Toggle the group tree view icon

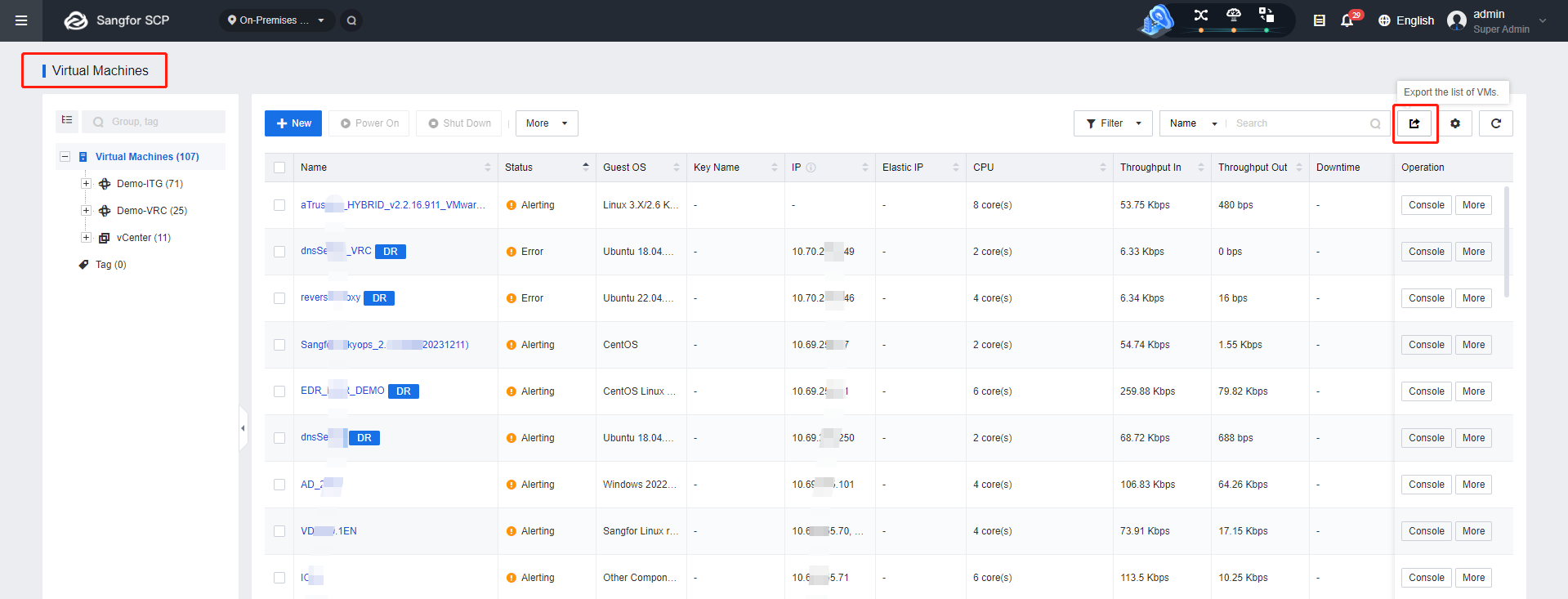pyautogui.click(x=67, y=120)
